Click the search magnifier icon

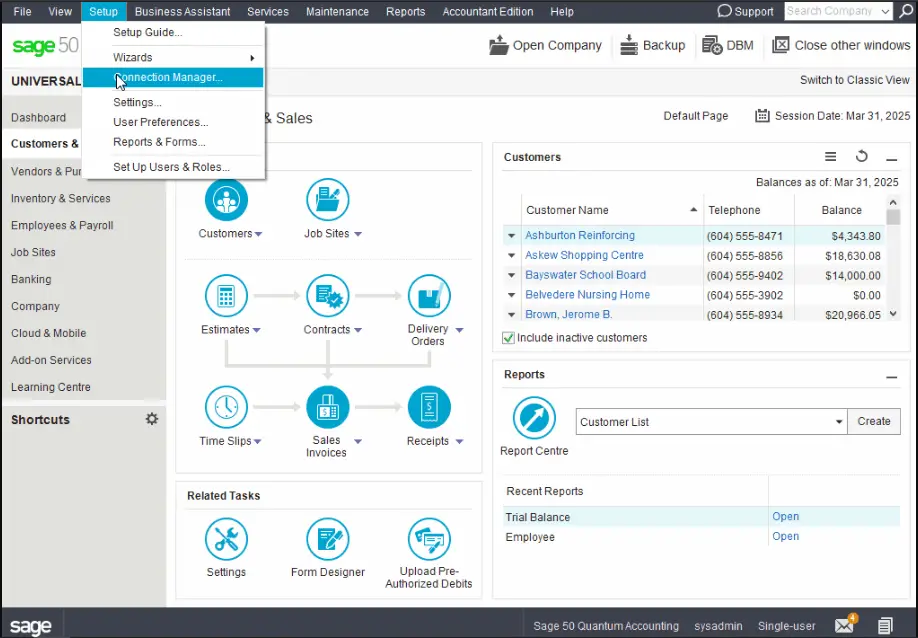(906, 11)
